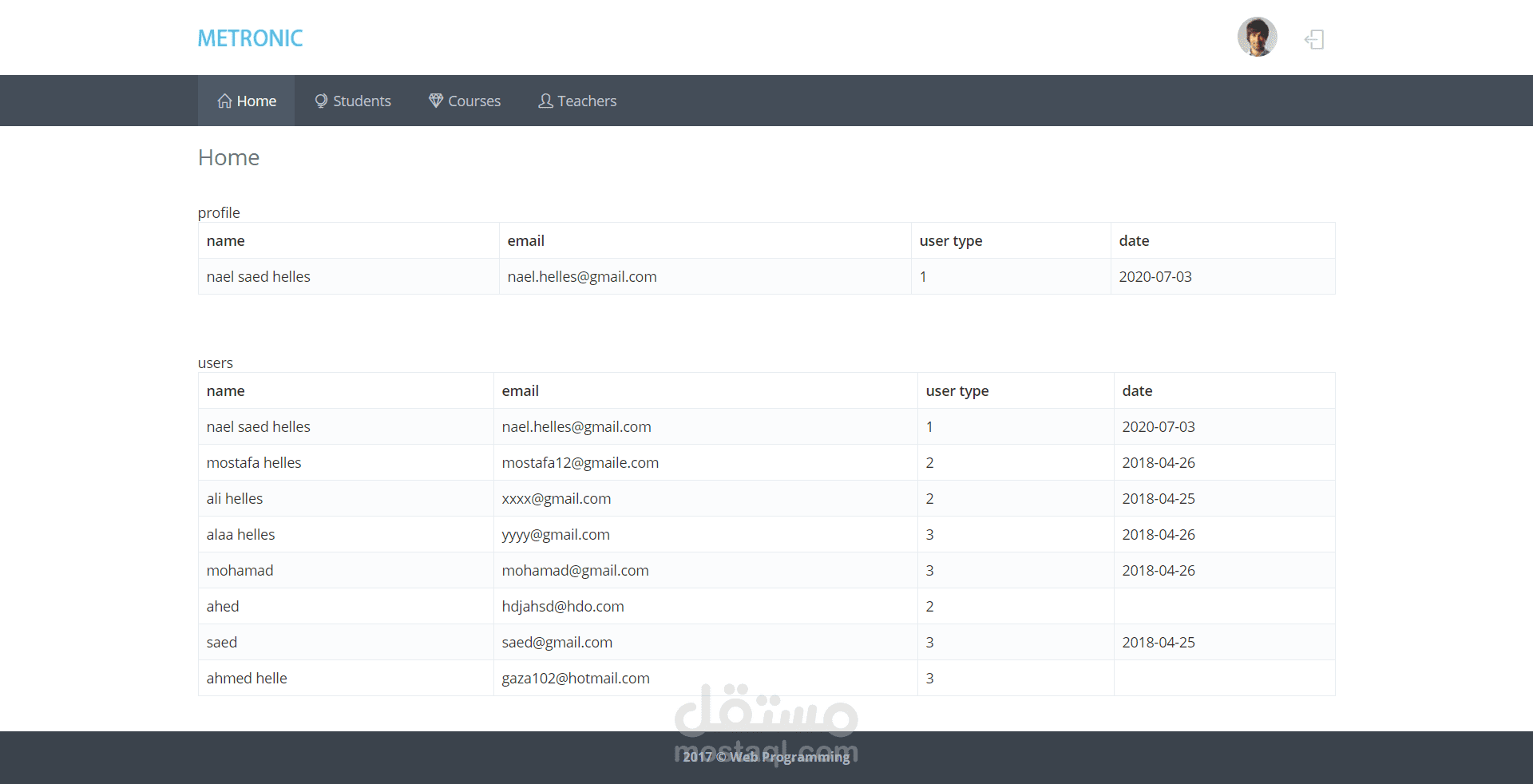Click user type 3 in alaa helles row
The width and height of the screenshot is (1533, 784).
[929, 535]
